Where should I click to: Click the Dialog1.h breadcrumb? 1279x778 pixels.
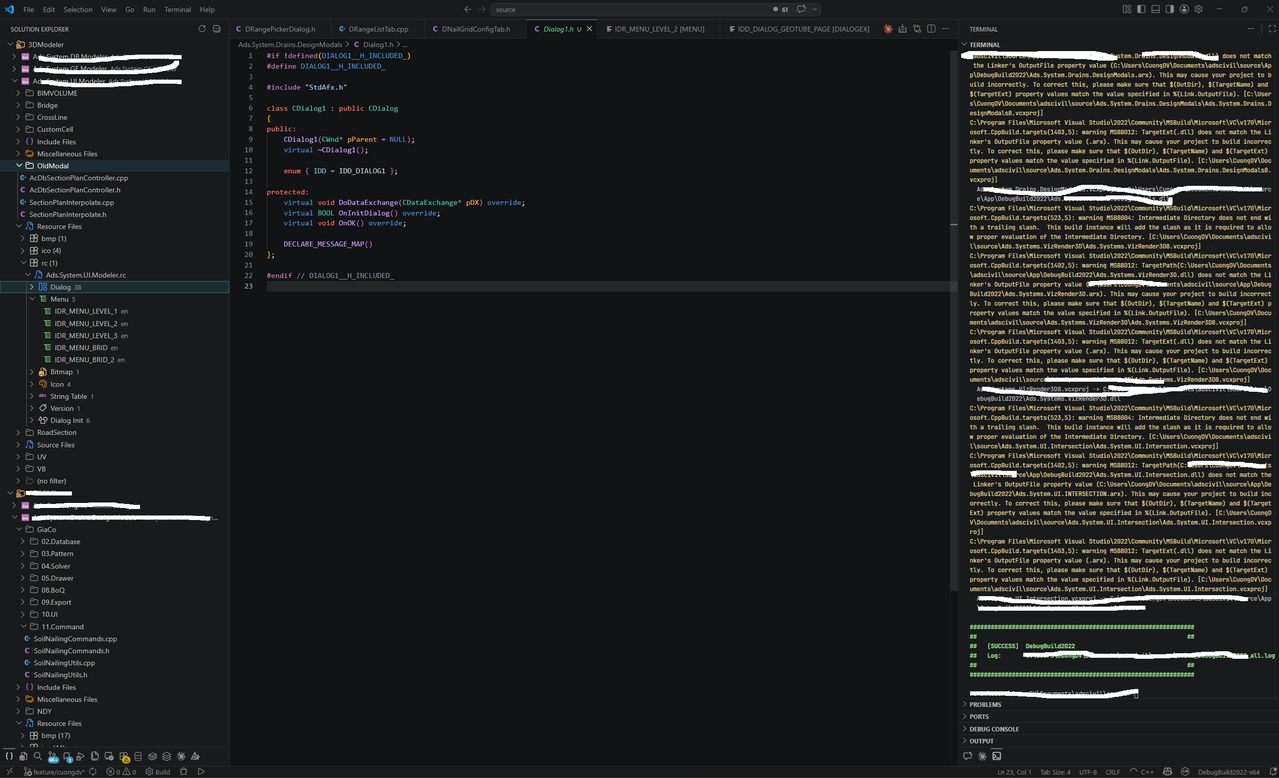pos(378,45)
